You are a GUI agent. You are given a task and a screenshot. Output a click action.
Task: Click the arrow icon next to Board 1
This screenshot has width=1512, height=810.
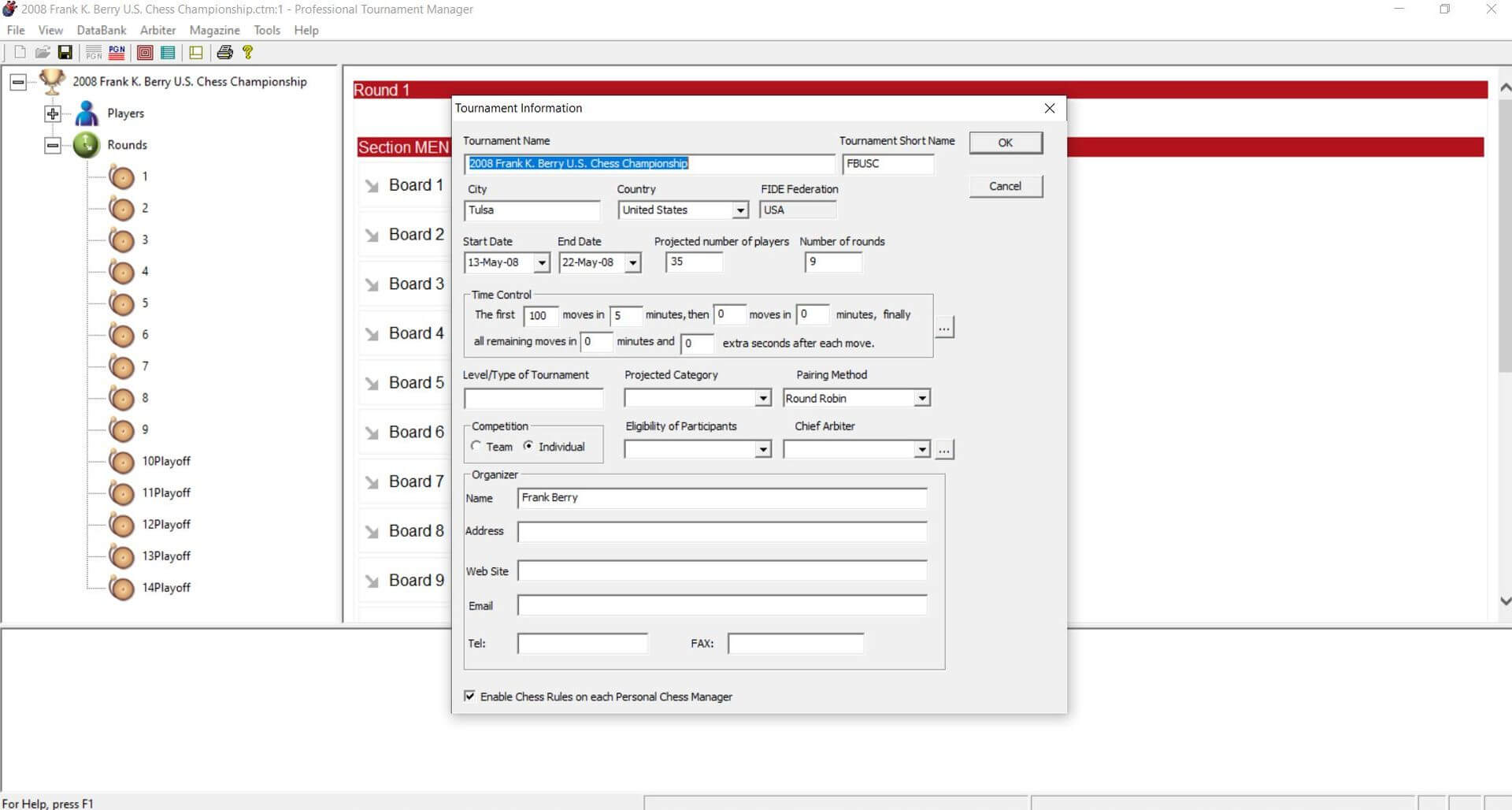(x=372, y=186)
